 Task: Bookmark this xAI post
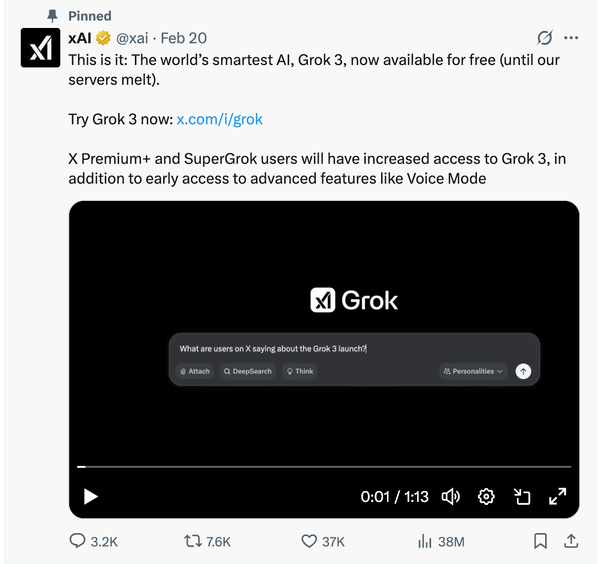[x=540, y=541]
